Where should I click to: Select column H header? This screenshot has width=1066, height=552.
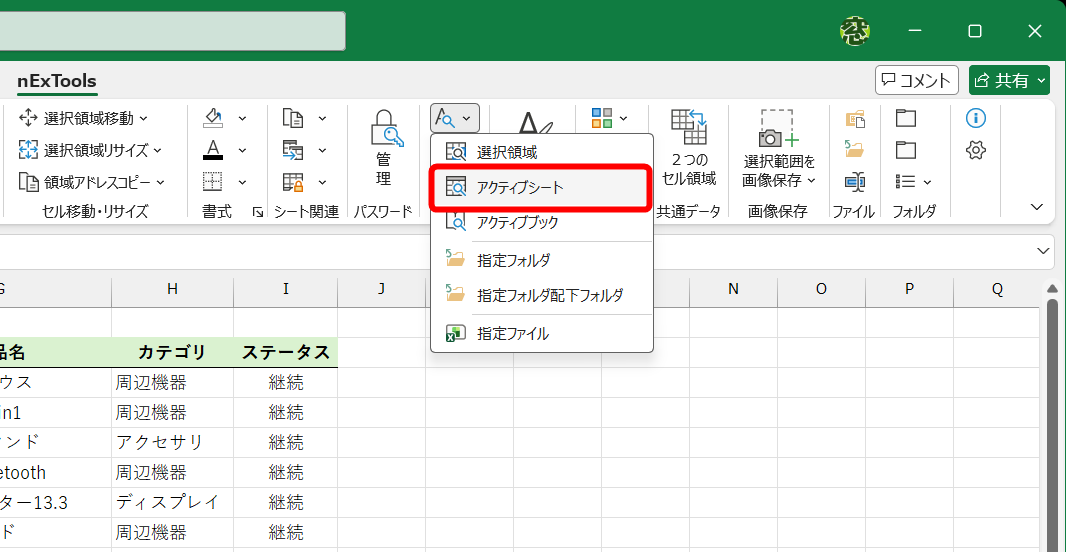click(x=173, y=289)
